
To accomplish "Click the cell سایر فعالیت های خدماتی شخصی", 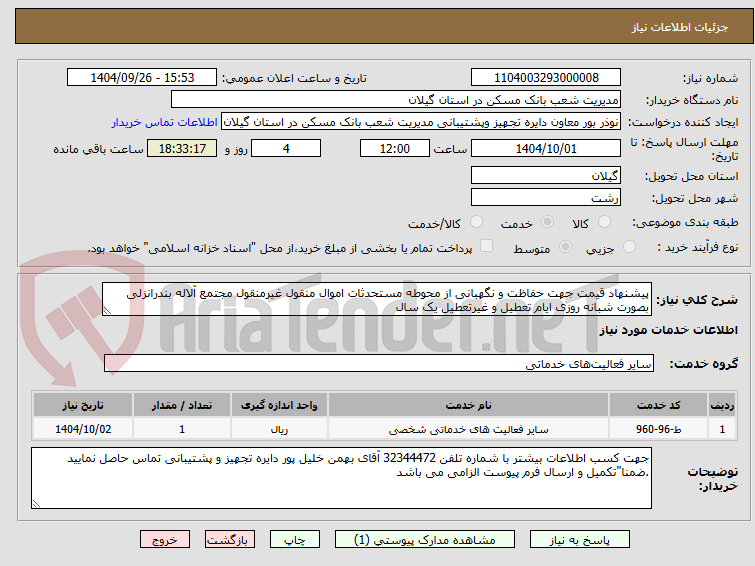I will [469, 429].
